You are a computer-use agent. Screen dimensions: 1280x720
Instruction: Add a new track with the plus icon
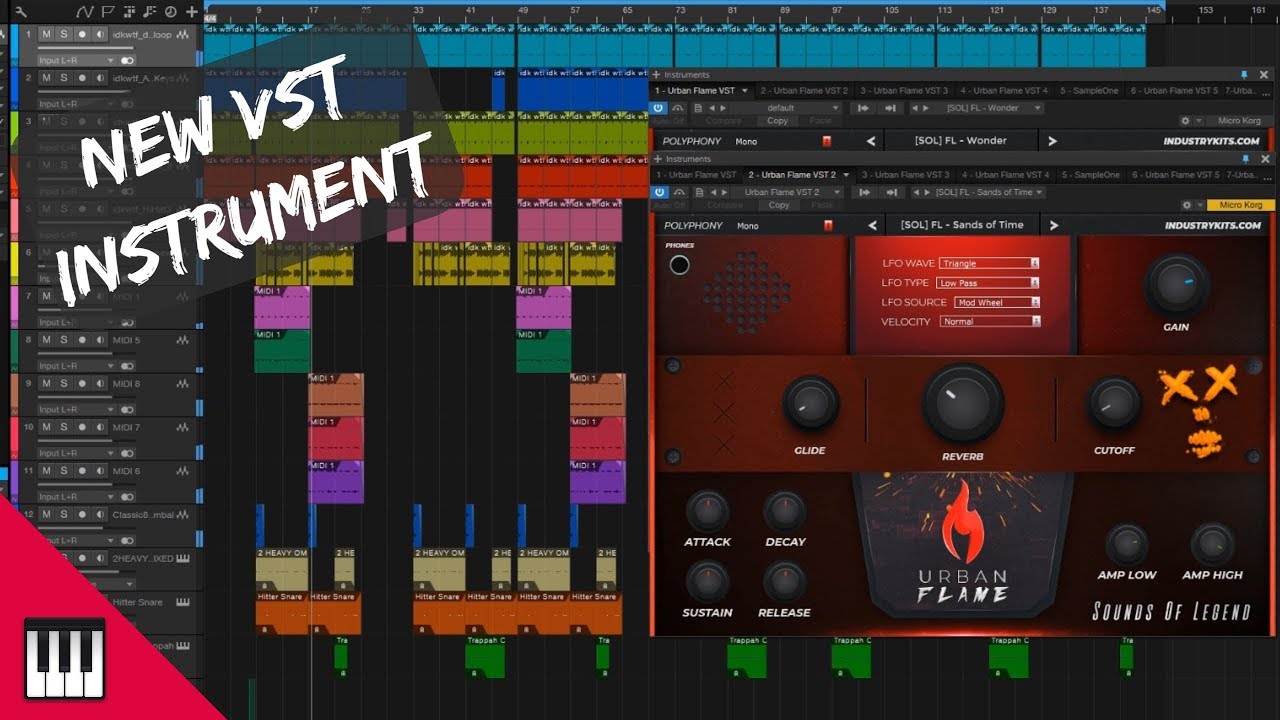click(191, 12)
